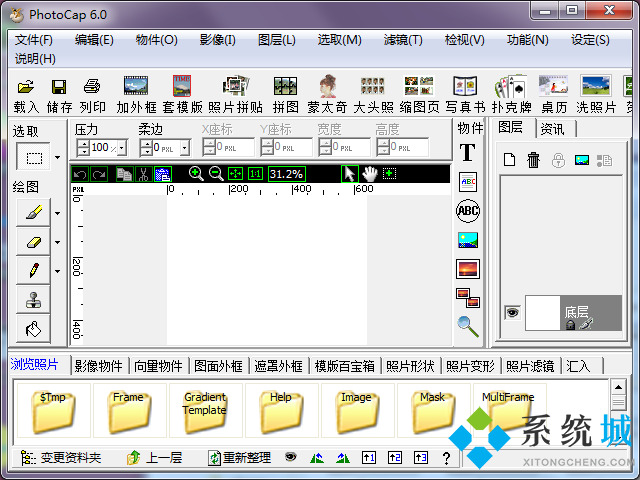
Task: Click the 重新整理 refresh button
Action: (240, 458)
